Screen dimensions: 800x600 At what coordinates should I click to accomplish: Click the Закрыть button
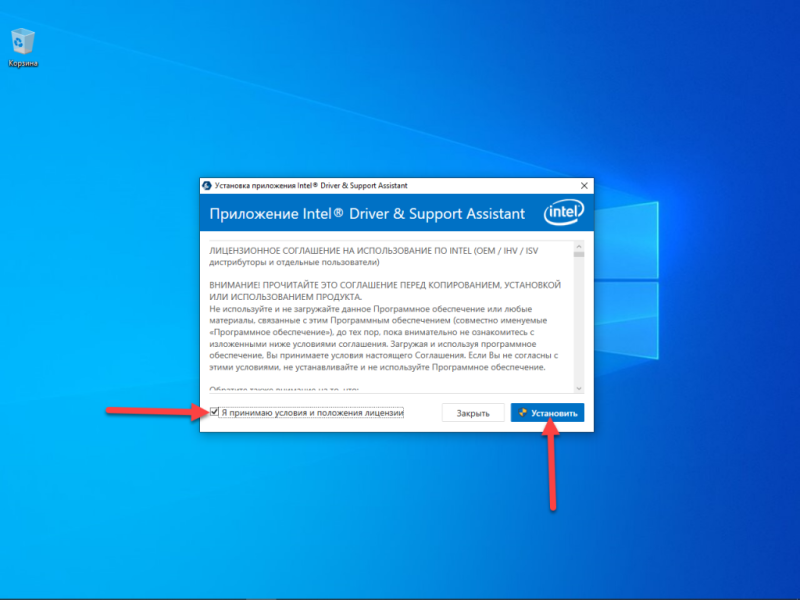pyautogui.click(x=473, y=413)
